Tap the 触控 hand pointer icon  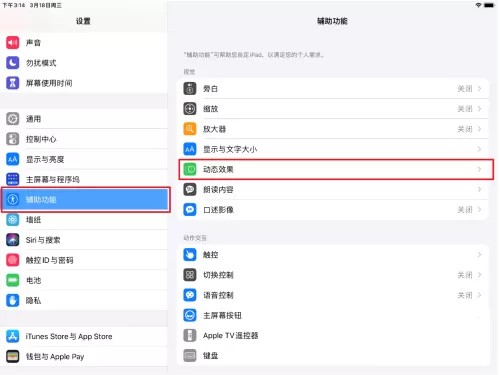pyautogui.click(x=190, y=255)
